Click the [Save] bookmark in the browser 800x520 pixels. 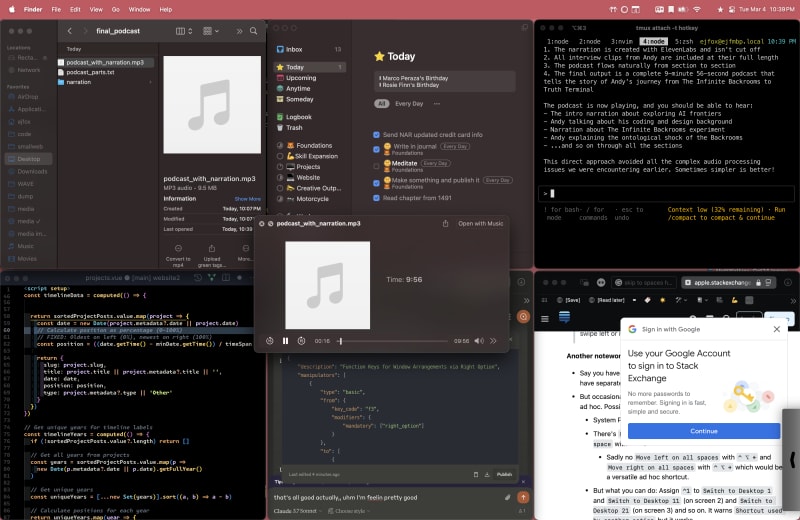tap(569, 300)
